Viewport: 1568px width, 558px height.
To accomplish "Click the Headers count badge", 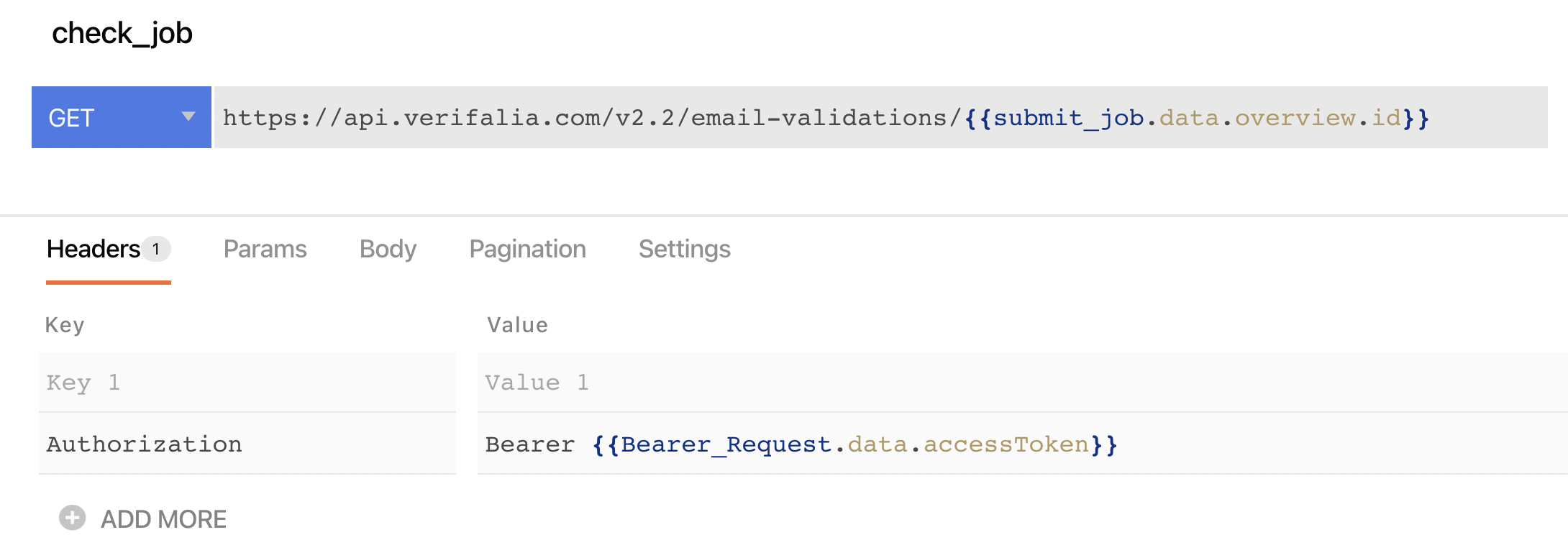I will pos(156,249).
